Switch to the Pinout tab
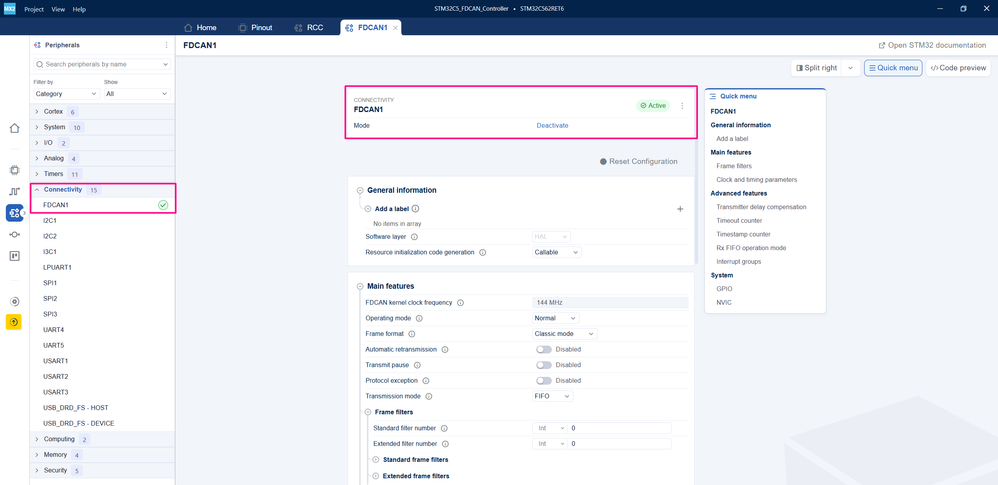The height and width of the screenshot is (485, 998). pos(255,28)
